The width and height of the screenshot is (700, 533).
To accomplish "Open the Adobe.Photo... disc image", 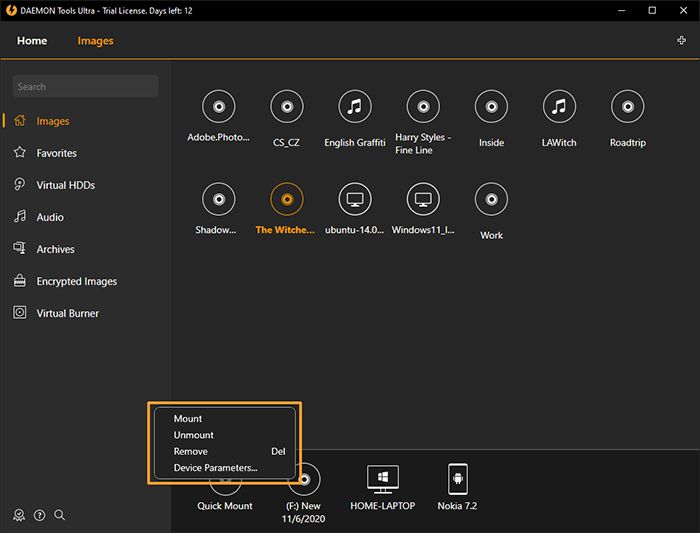I will [x=218, y=107].
